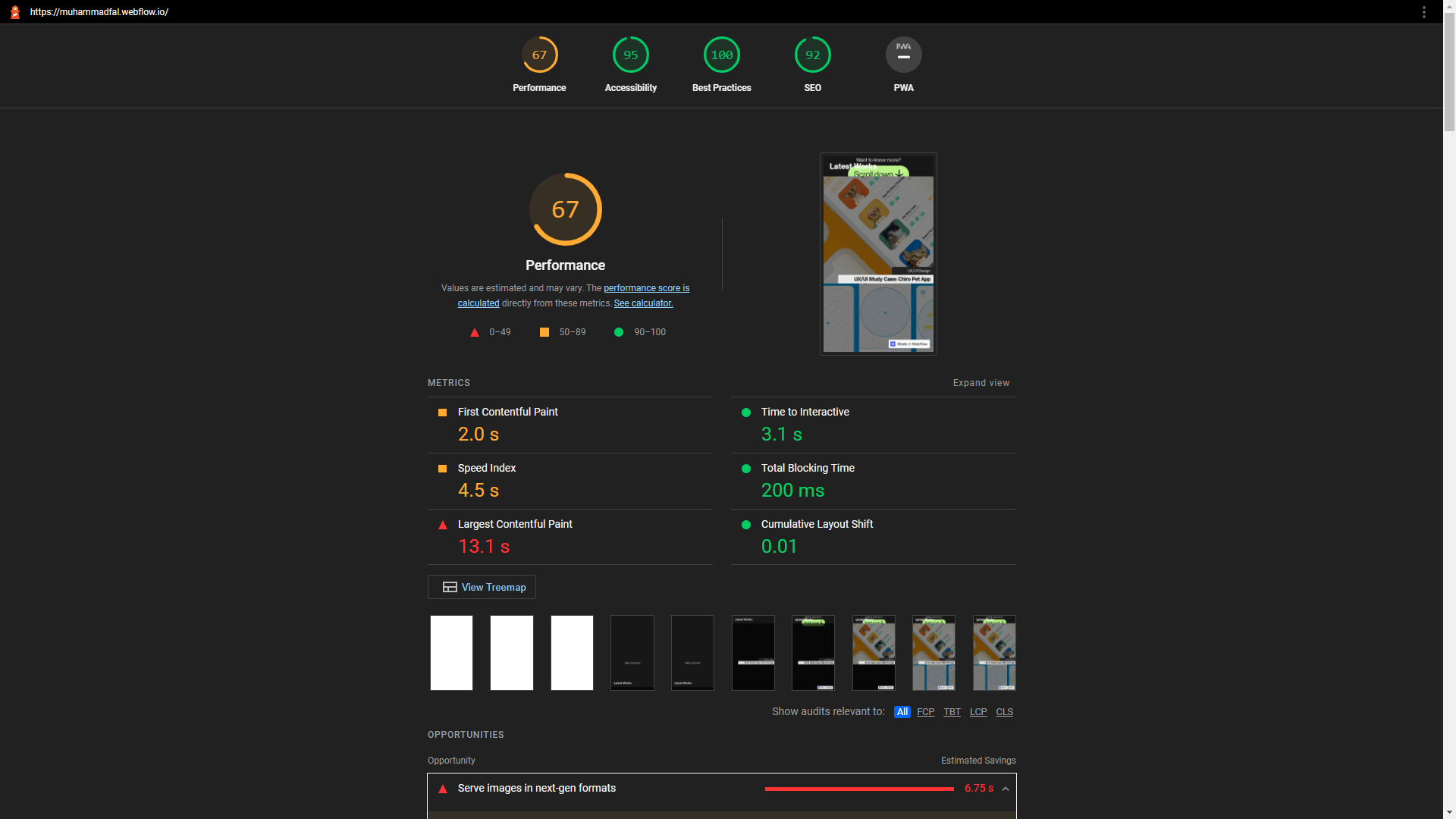The height and width of the screenshot is (819, 1456).
Task: Jump to Performance score gauge 67
Action: (x=539, y=55)
